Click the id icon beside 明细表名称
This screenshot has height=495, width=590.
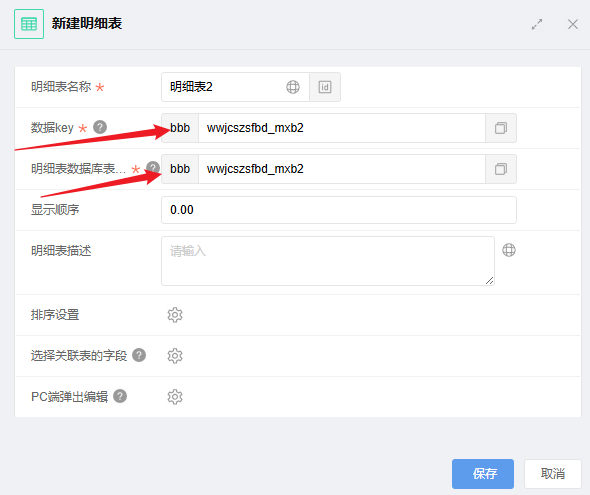pyautogui.click(x=325, y=87)
